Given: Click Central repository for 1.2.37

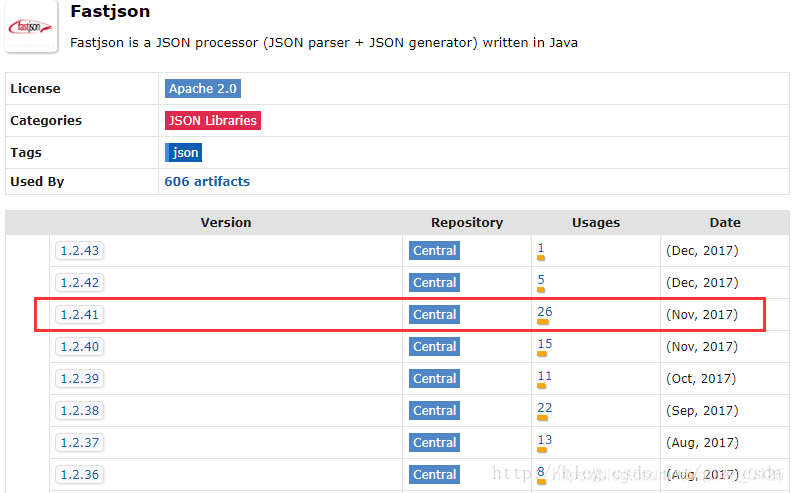Looking at the screenshot, I should 434,442.
